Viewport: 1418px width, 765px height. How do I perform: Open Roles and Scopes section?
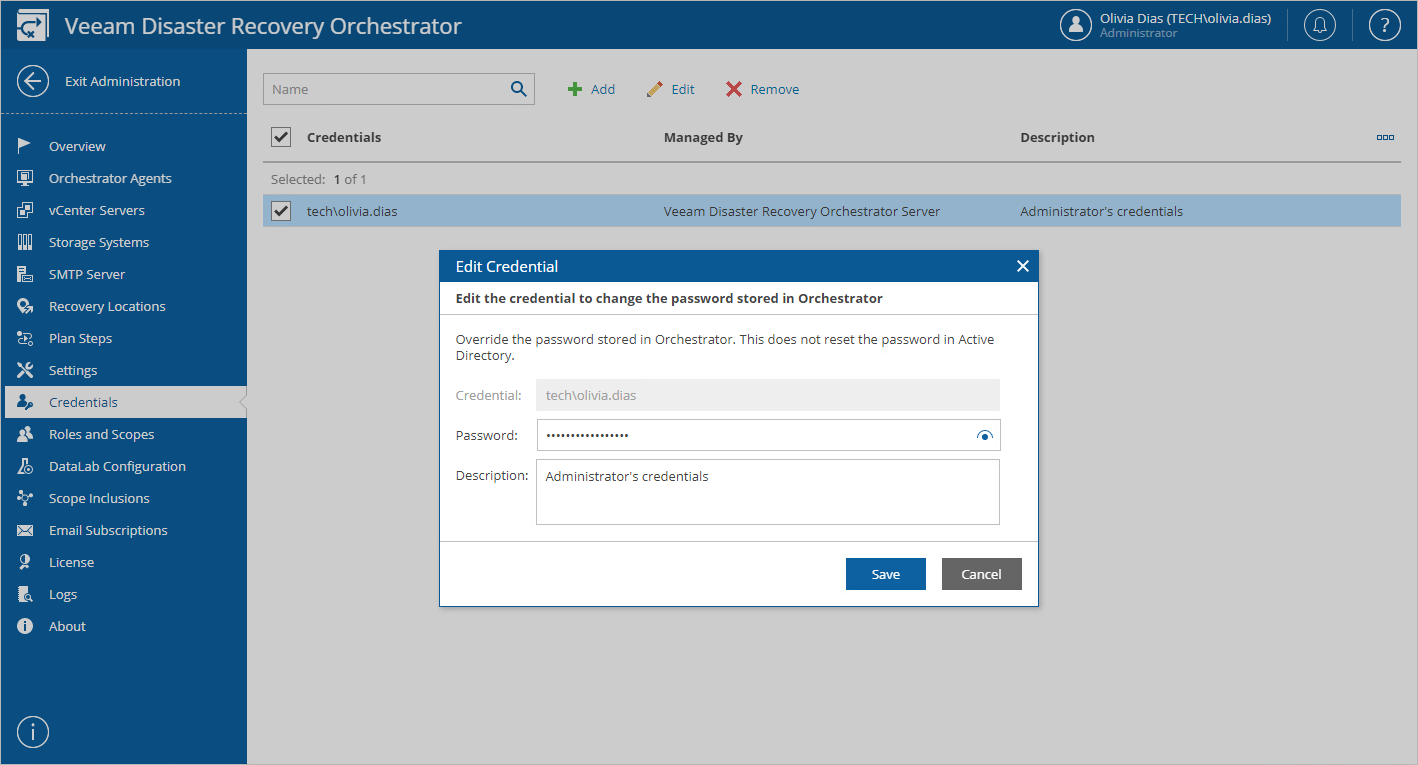pyautogui.click(x=101, y=434)
